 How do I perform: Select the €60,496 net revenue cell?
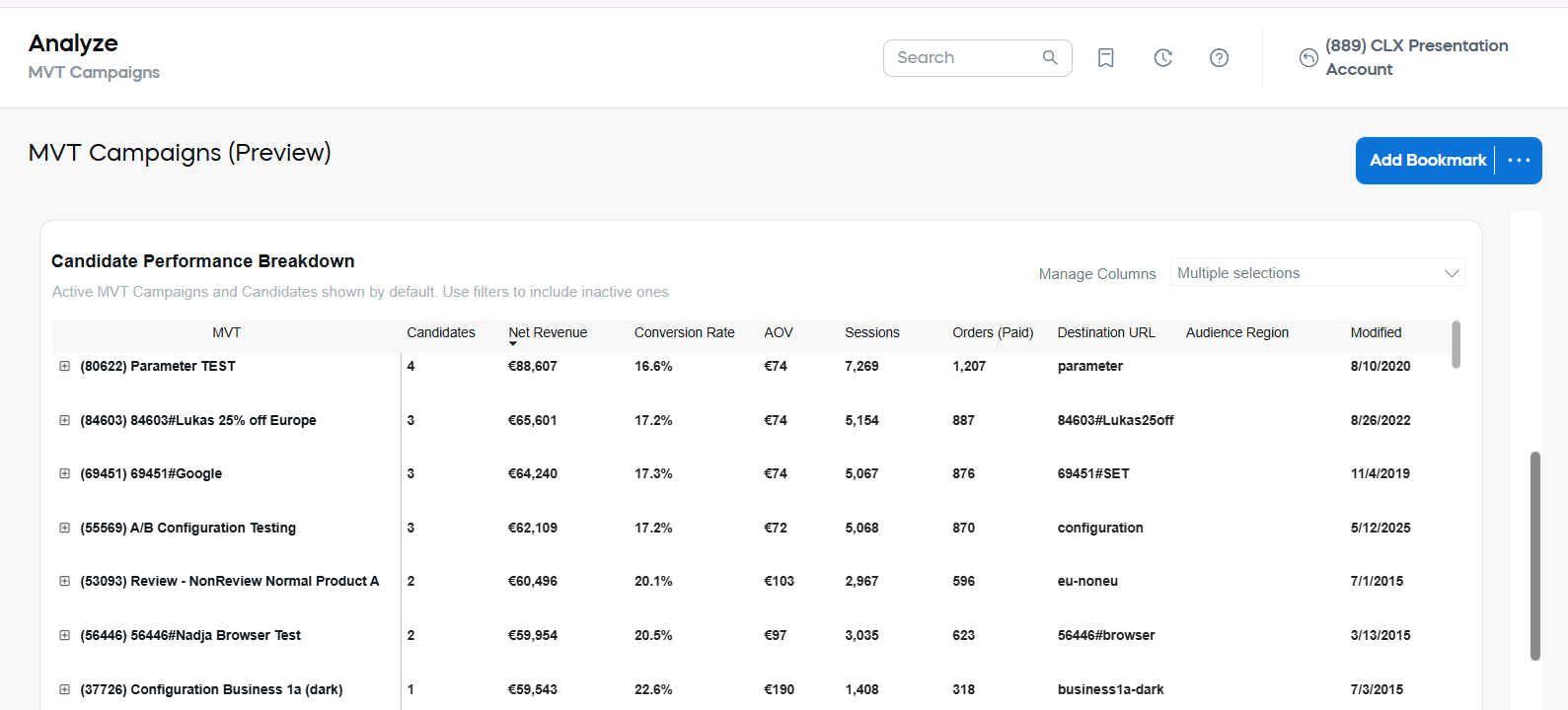pyautogui.click(x=533, y=581)
